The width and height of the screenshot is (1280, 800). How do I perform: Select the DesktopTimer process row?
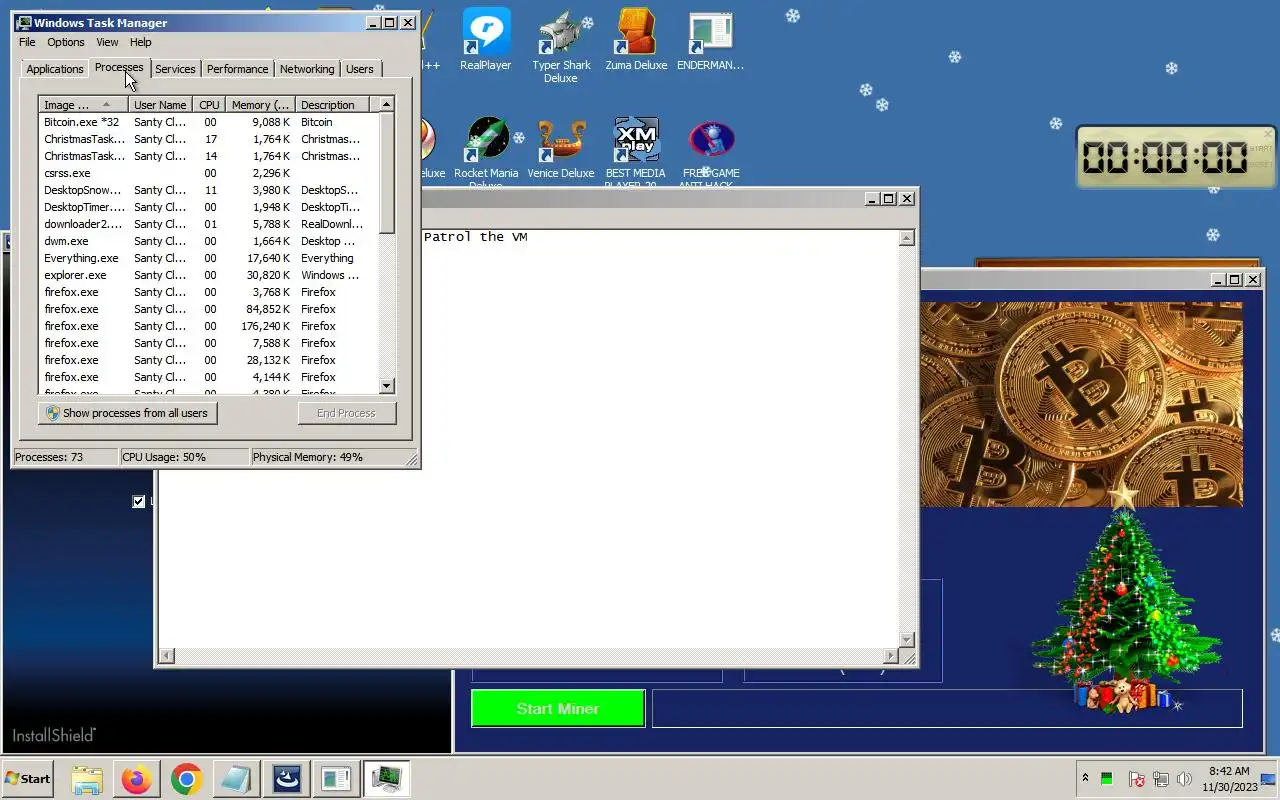click(209, 207)
